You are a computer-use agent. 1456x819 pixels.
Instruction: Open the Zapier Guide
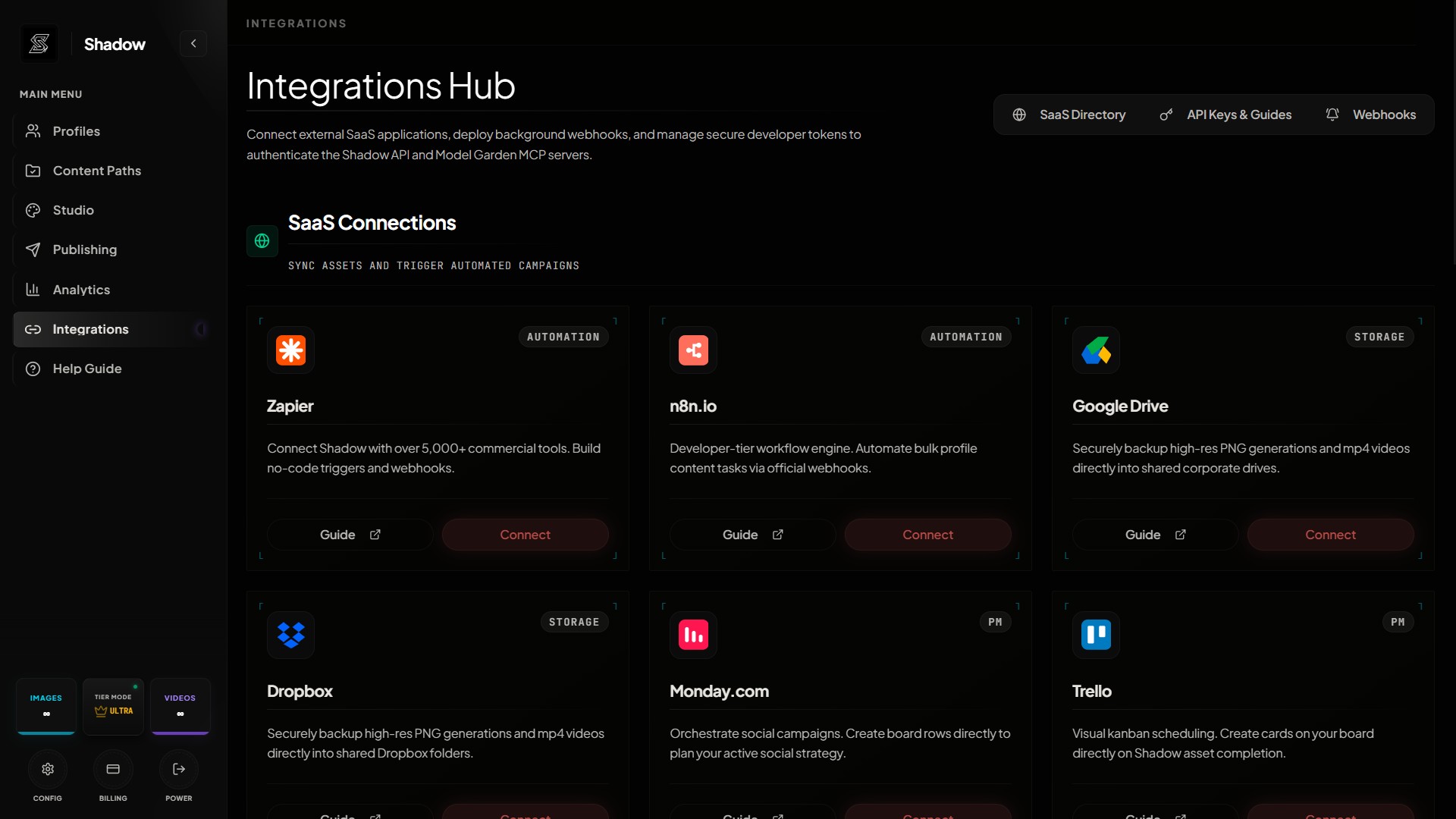point(350,535)
